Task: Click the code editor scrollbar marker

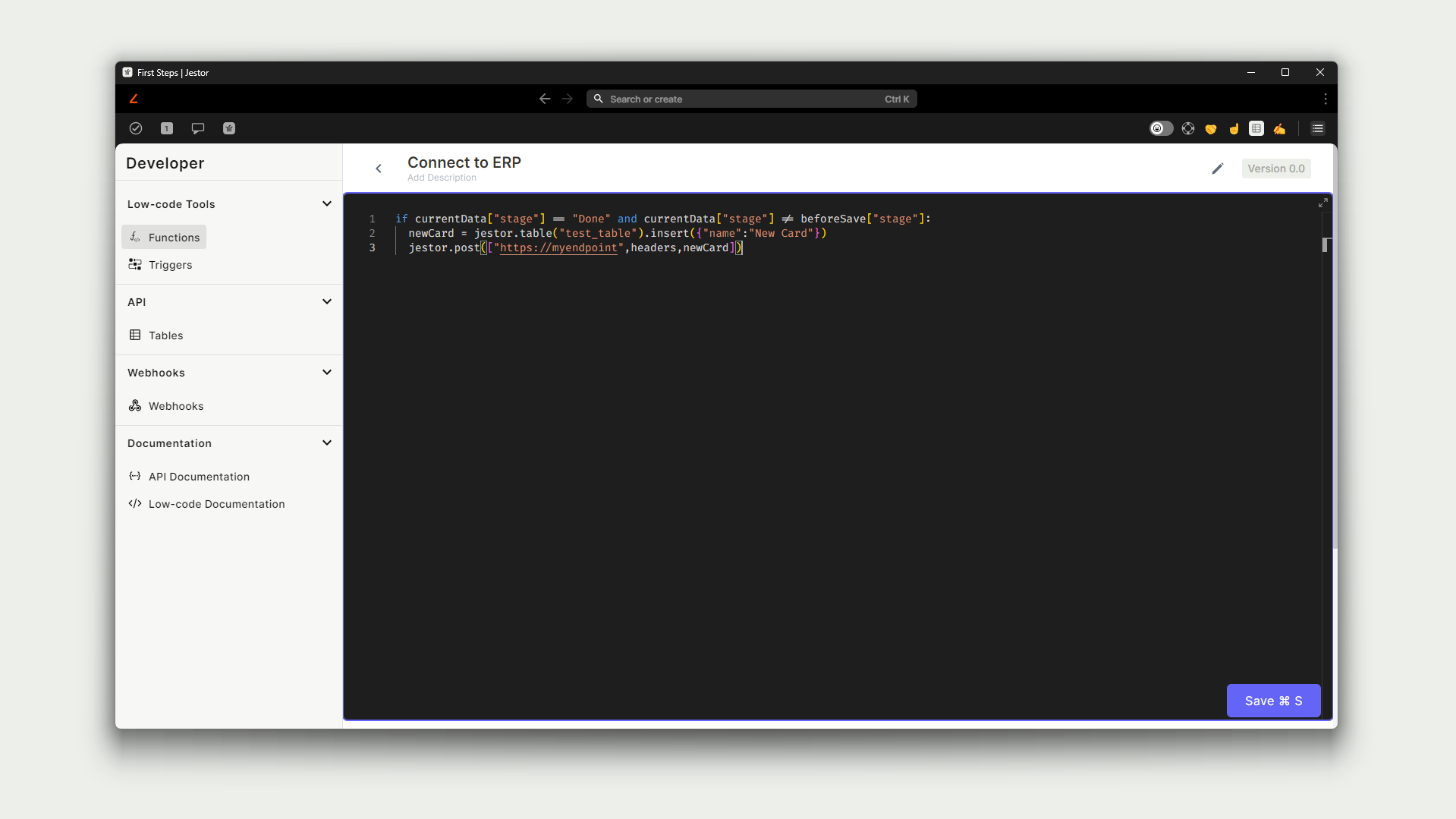Action: [1325, 244]
